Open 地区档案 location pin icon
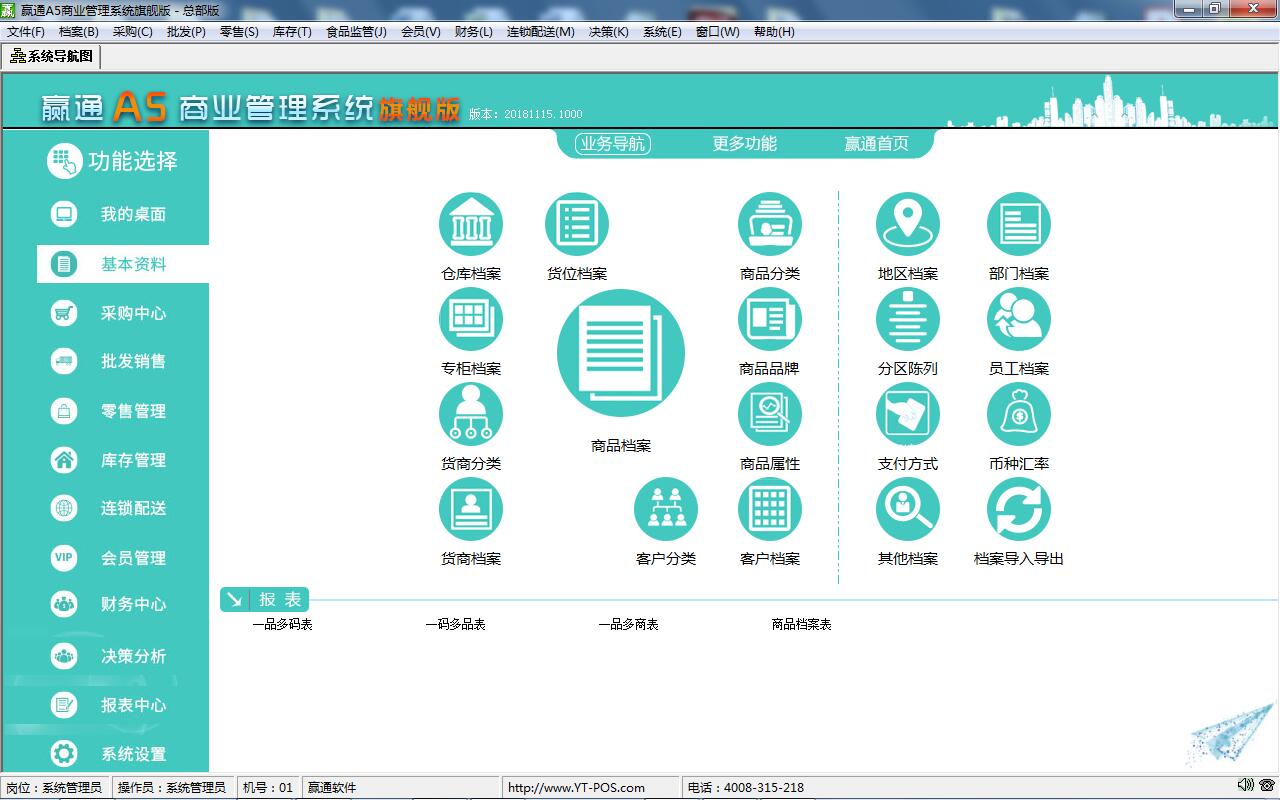Screen dimensions: 1280x800 coord(908,225)
